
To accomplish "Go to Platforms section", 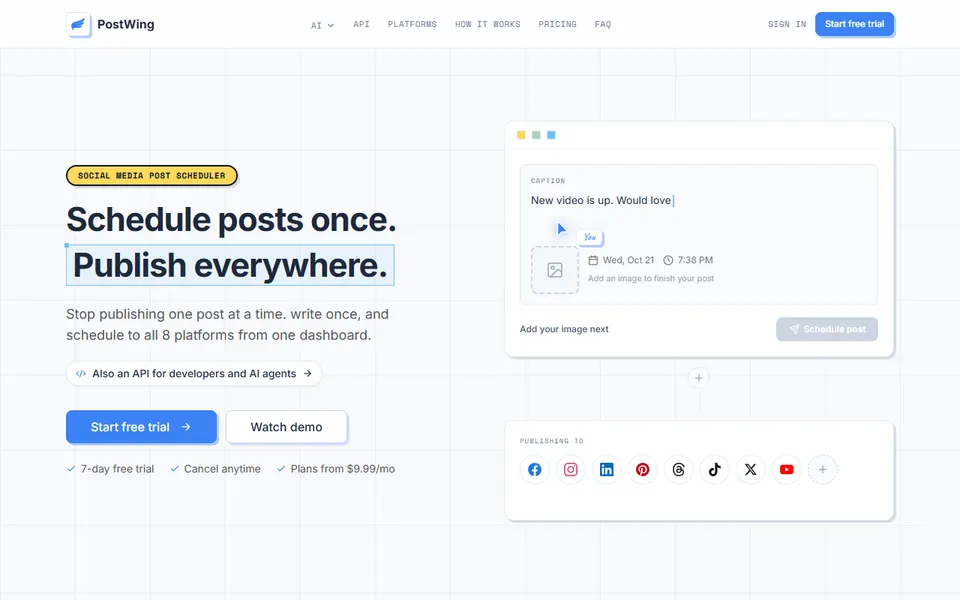I will tap(412, 24).
